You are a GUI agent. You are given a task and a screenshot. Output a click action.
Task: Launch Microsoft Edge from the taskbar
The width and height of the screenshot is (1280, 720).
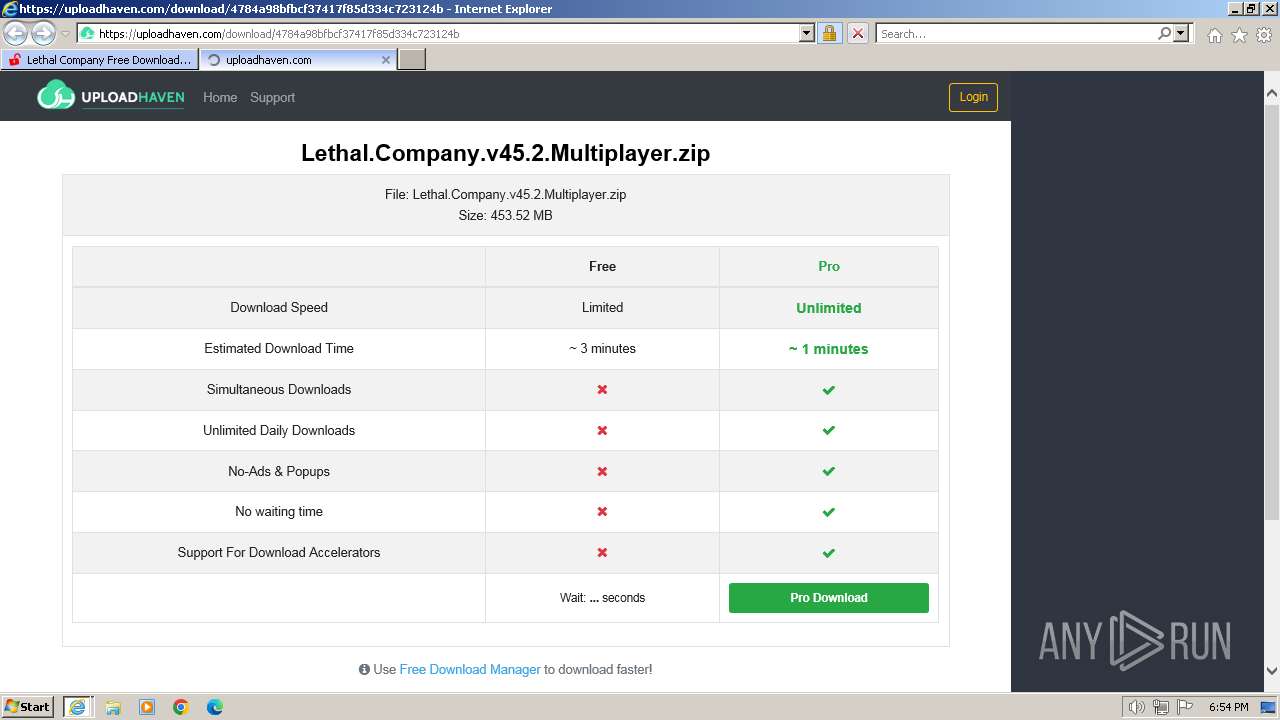215,706
